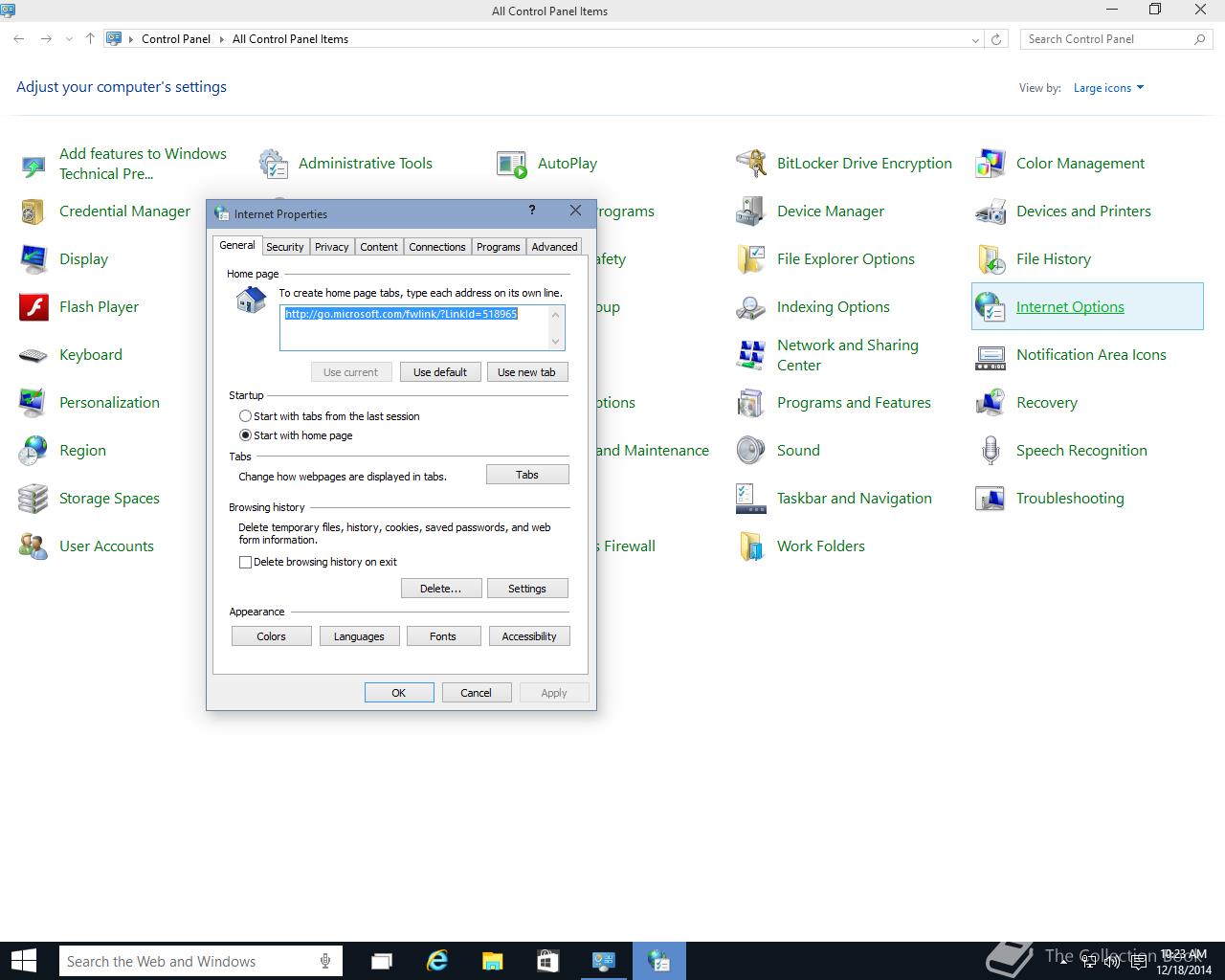
Task: Click Delete... browsing history button
Action: tap(440, 589)
